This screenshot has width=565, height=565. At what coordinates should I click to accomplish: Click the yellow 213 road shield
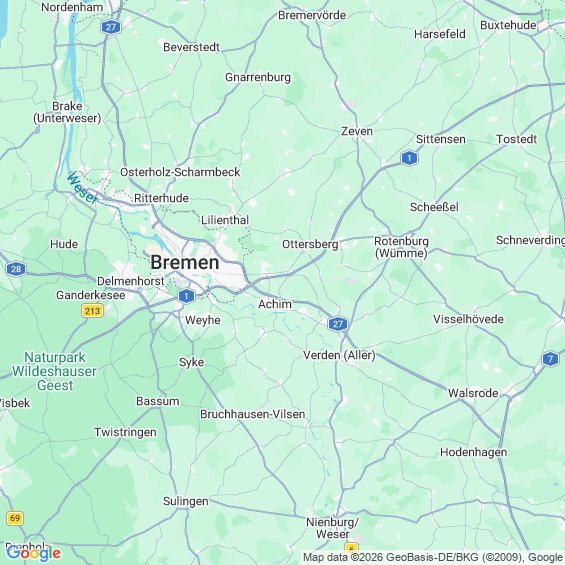point(93,310)
